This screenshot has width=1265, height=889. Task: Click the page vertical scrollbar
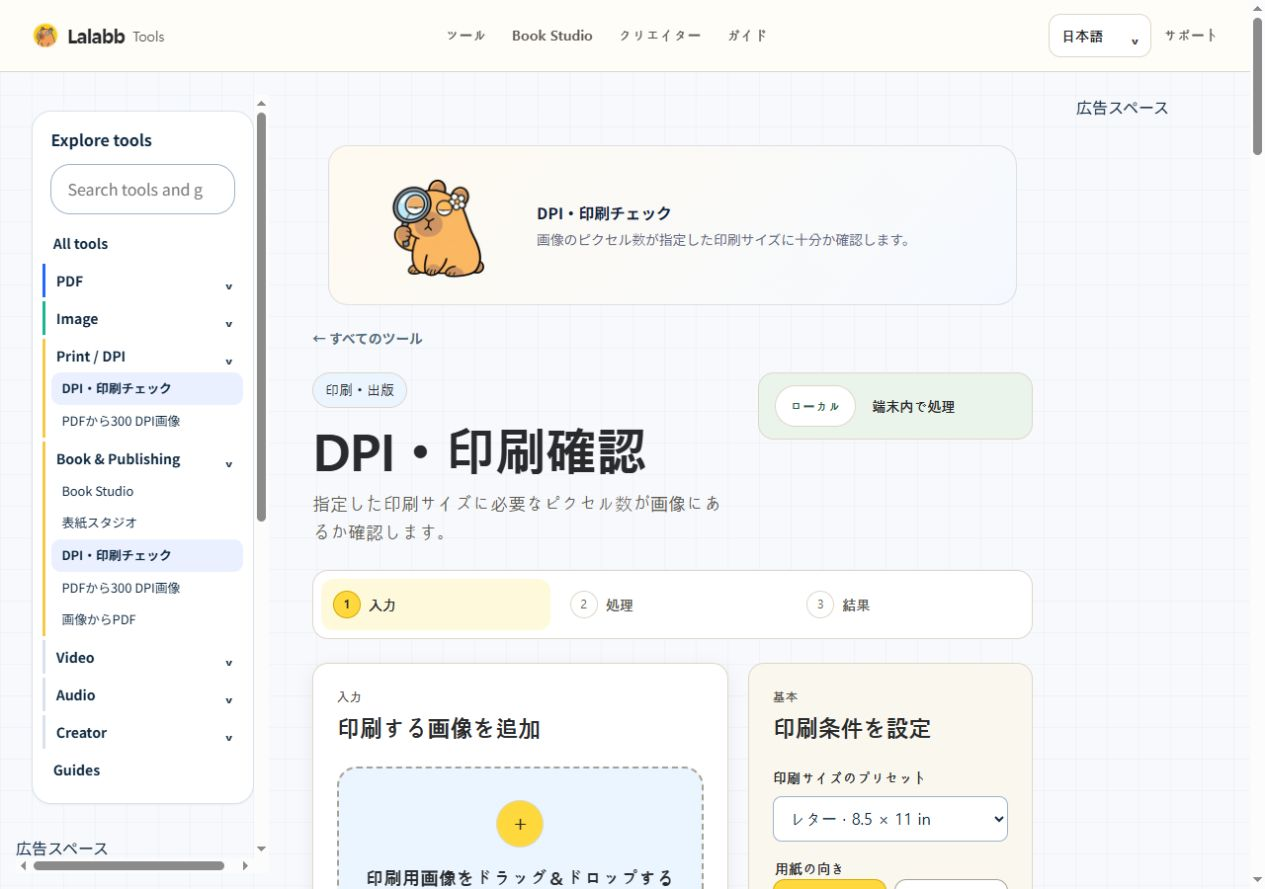(1258, 86)
